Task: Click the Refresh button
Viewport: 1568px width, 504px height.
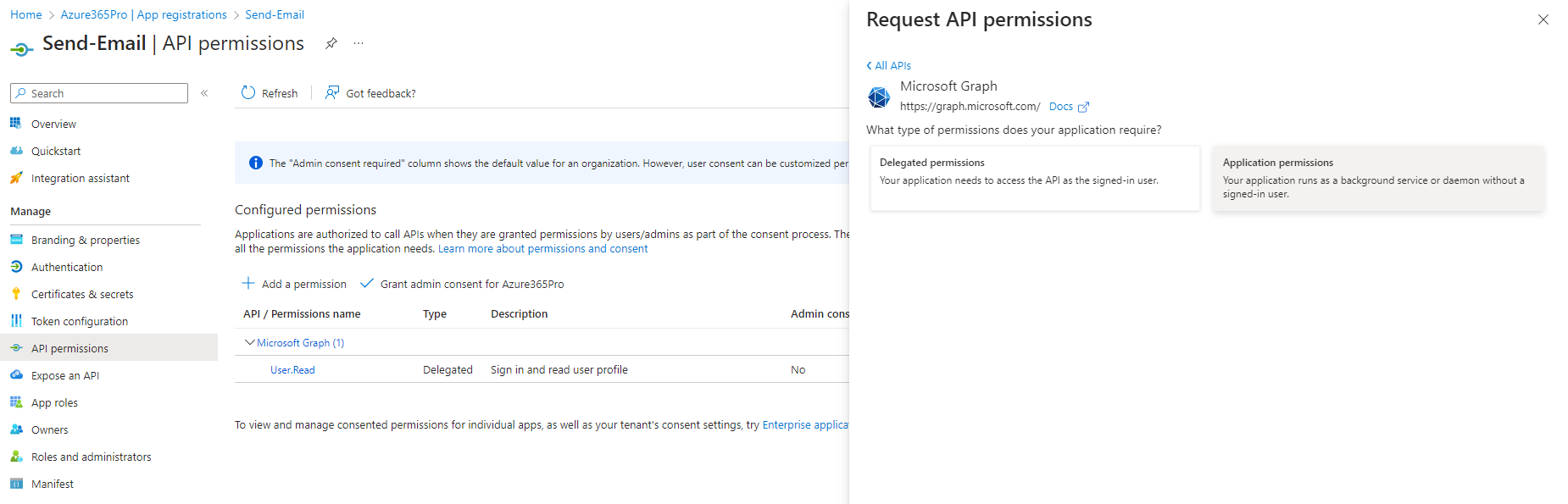Action: pos(270,93)
